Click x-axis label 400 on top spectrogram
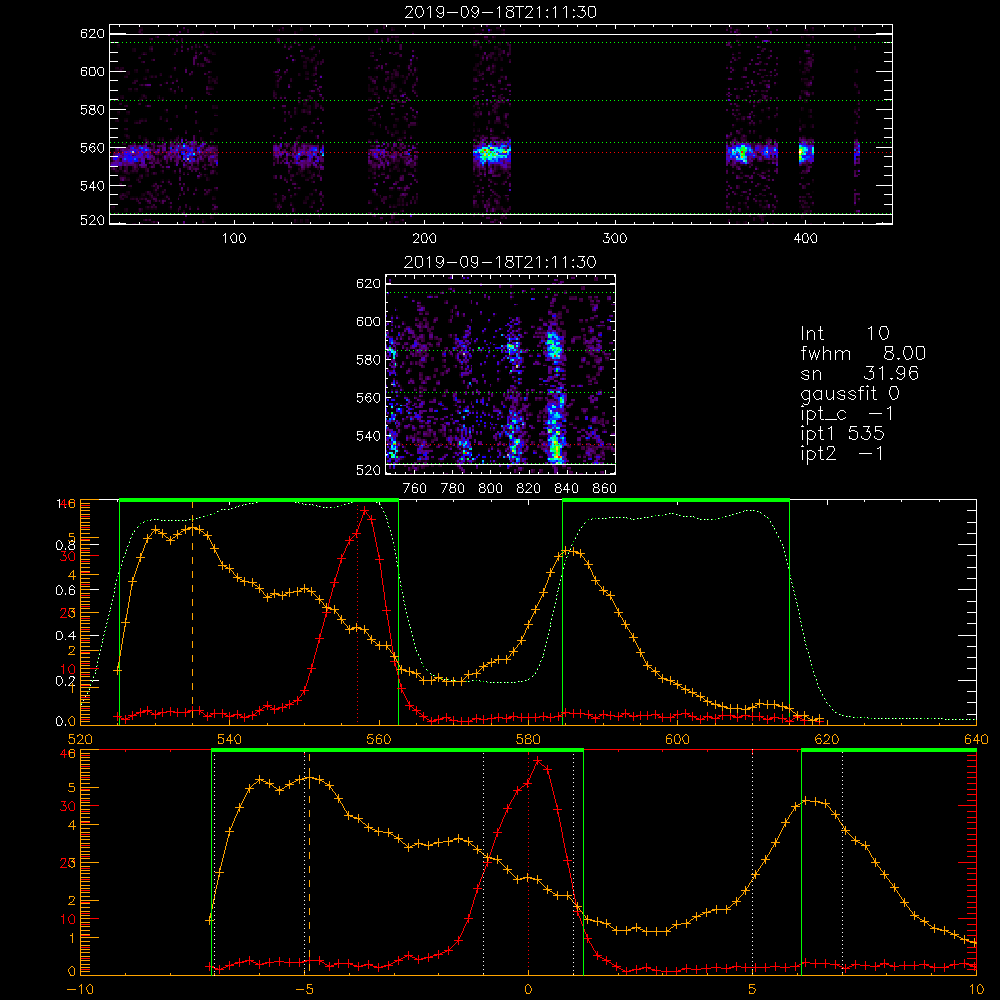Screen dimensions: 1000x1000 pyautogui.click(x=805, y=239)
